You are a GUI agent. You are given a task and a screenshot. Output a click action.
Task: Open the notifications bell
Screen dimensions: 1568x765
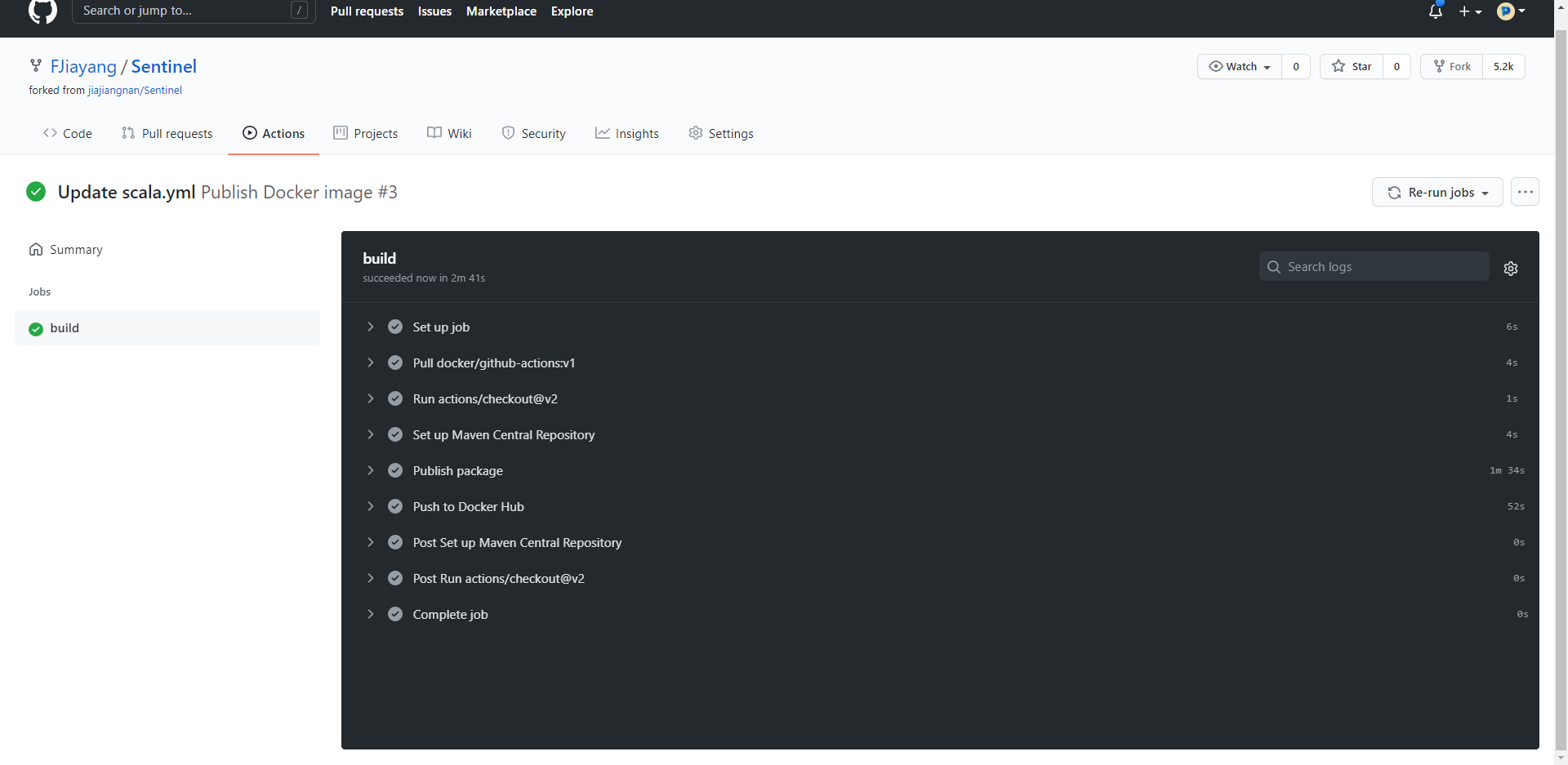pos(1435,11)
